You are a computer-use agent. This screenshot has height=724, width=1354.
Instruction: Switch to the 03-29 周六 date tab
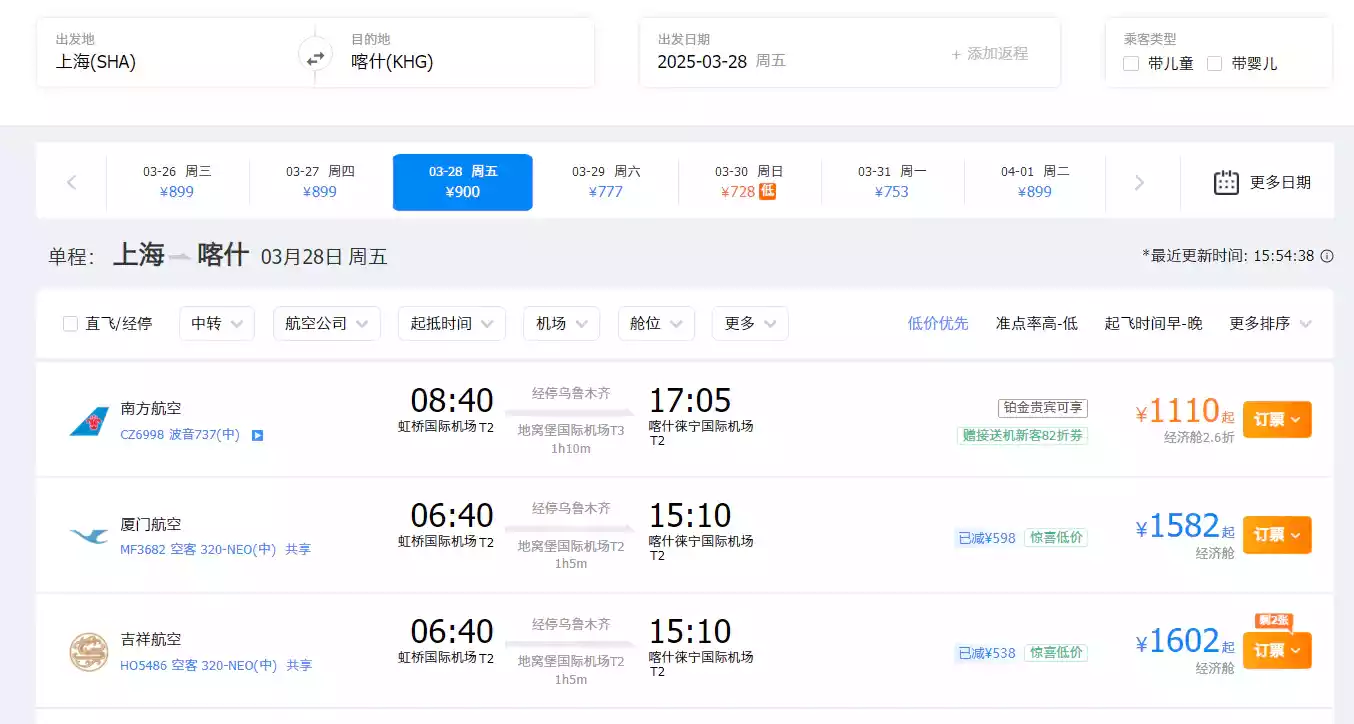coord(606,182)
